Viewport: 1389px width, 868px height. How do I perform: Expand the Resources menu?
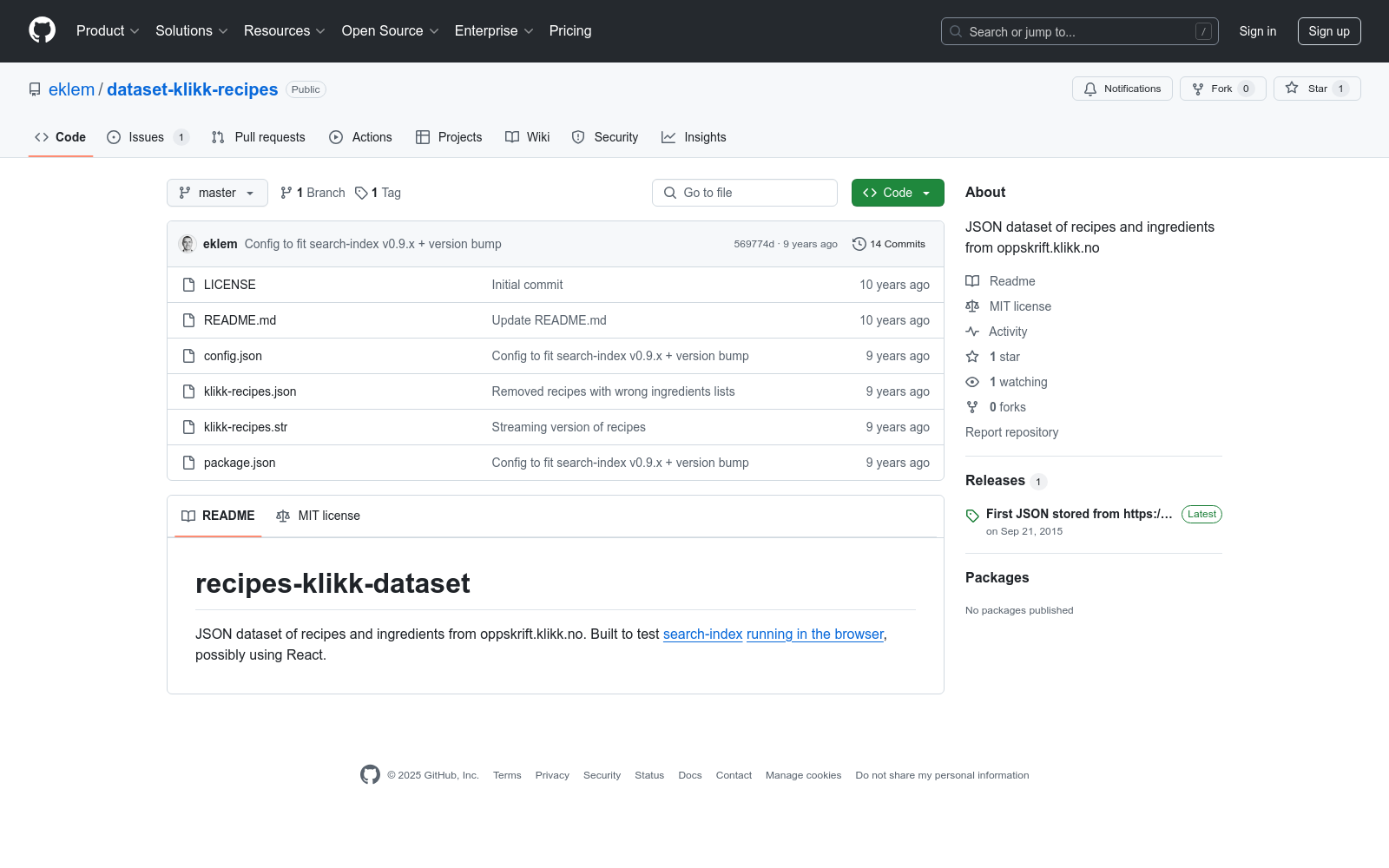(x=285, y=30)
